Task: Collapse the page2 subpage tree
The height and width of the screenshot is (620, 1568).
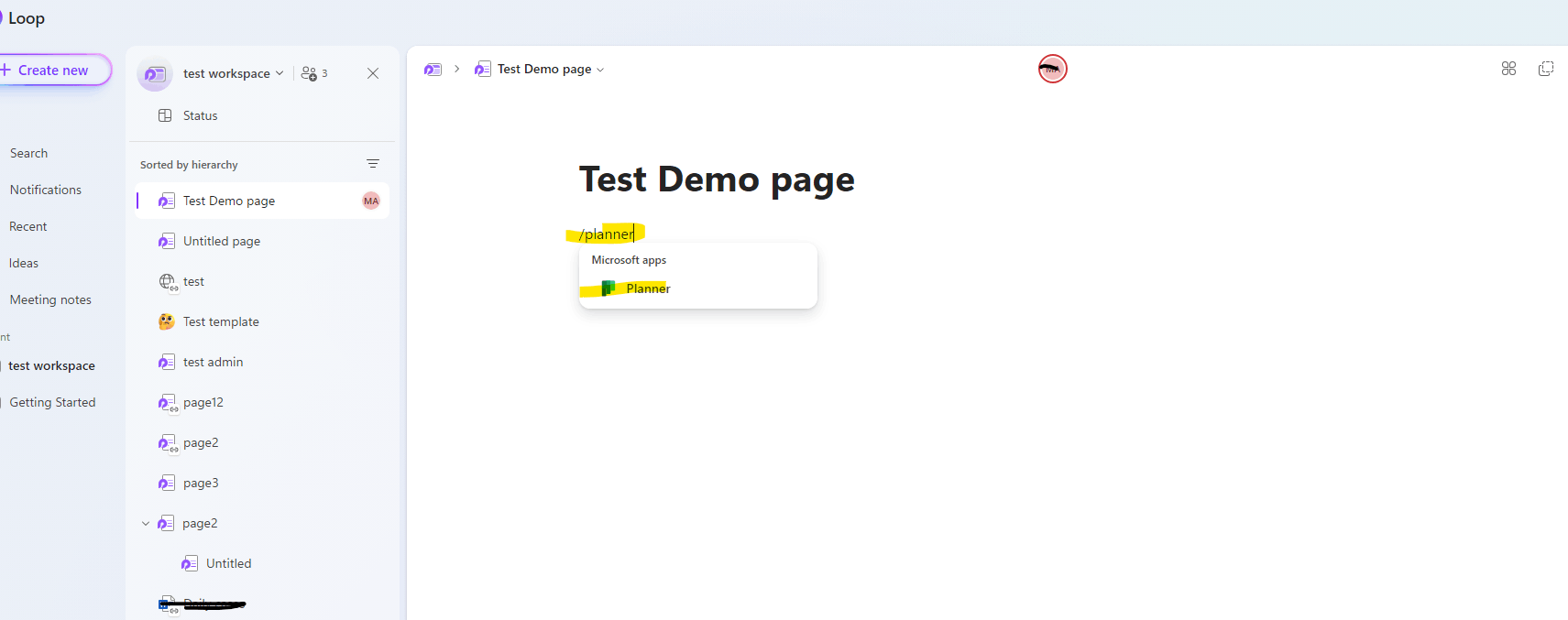Action: point(146,524)
